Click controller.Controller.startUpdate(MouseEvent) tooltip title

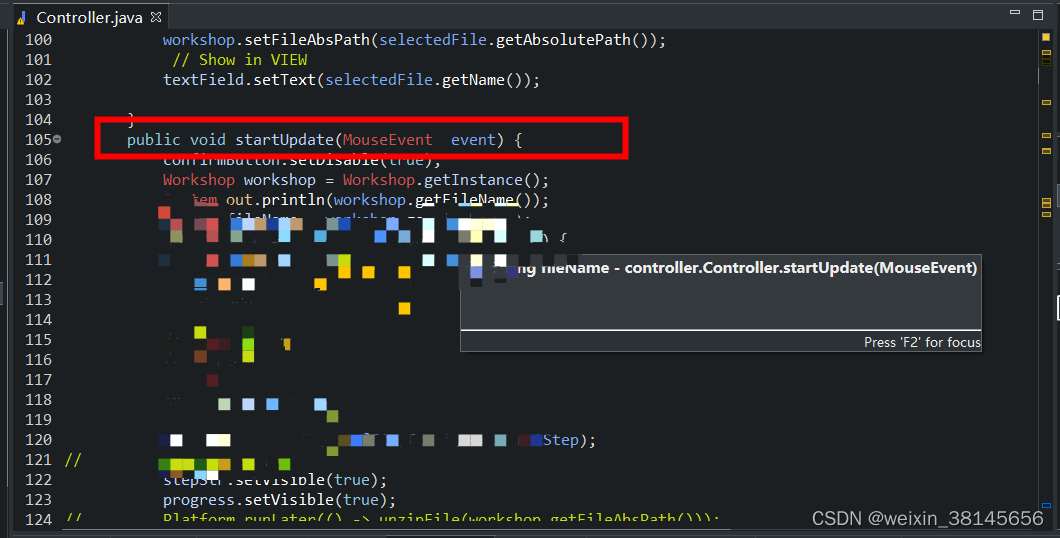pyautogui.click(x=800, y=268)
